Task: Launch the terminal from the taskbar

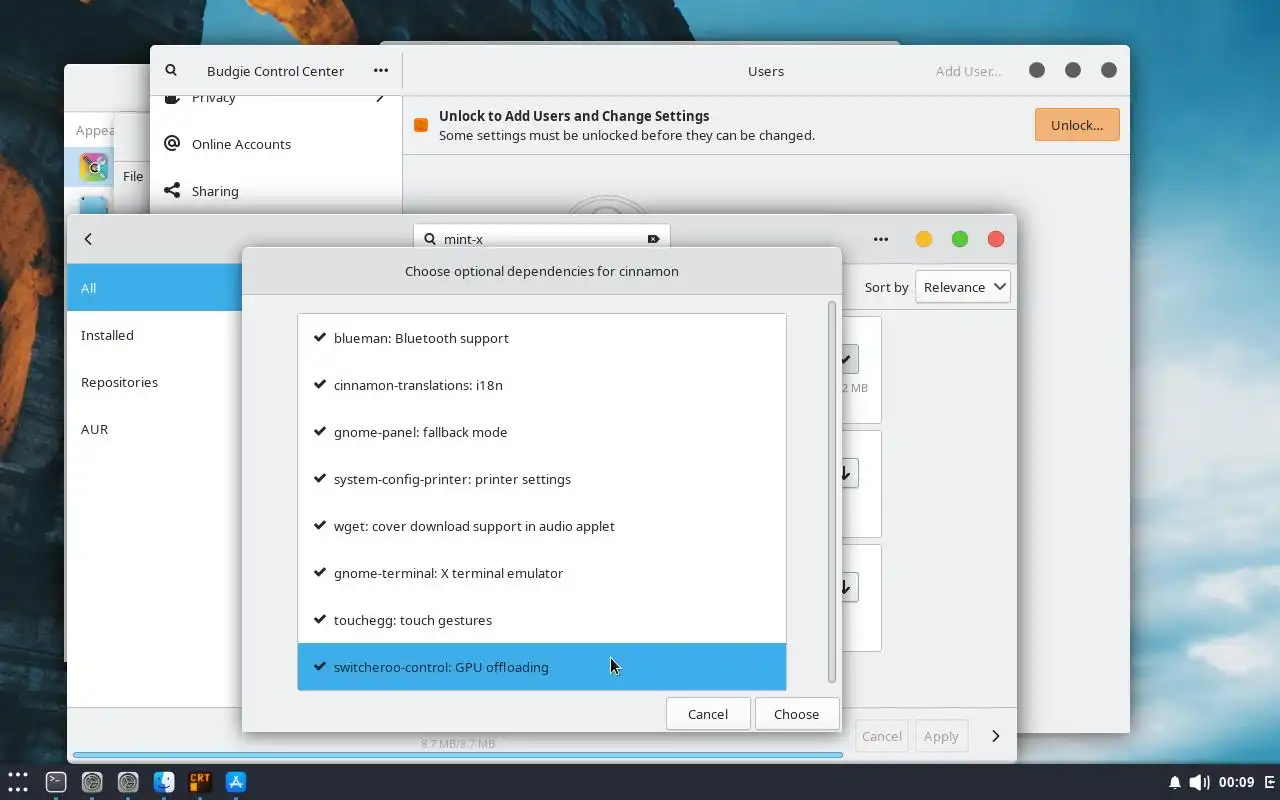Action: point(56,782)
